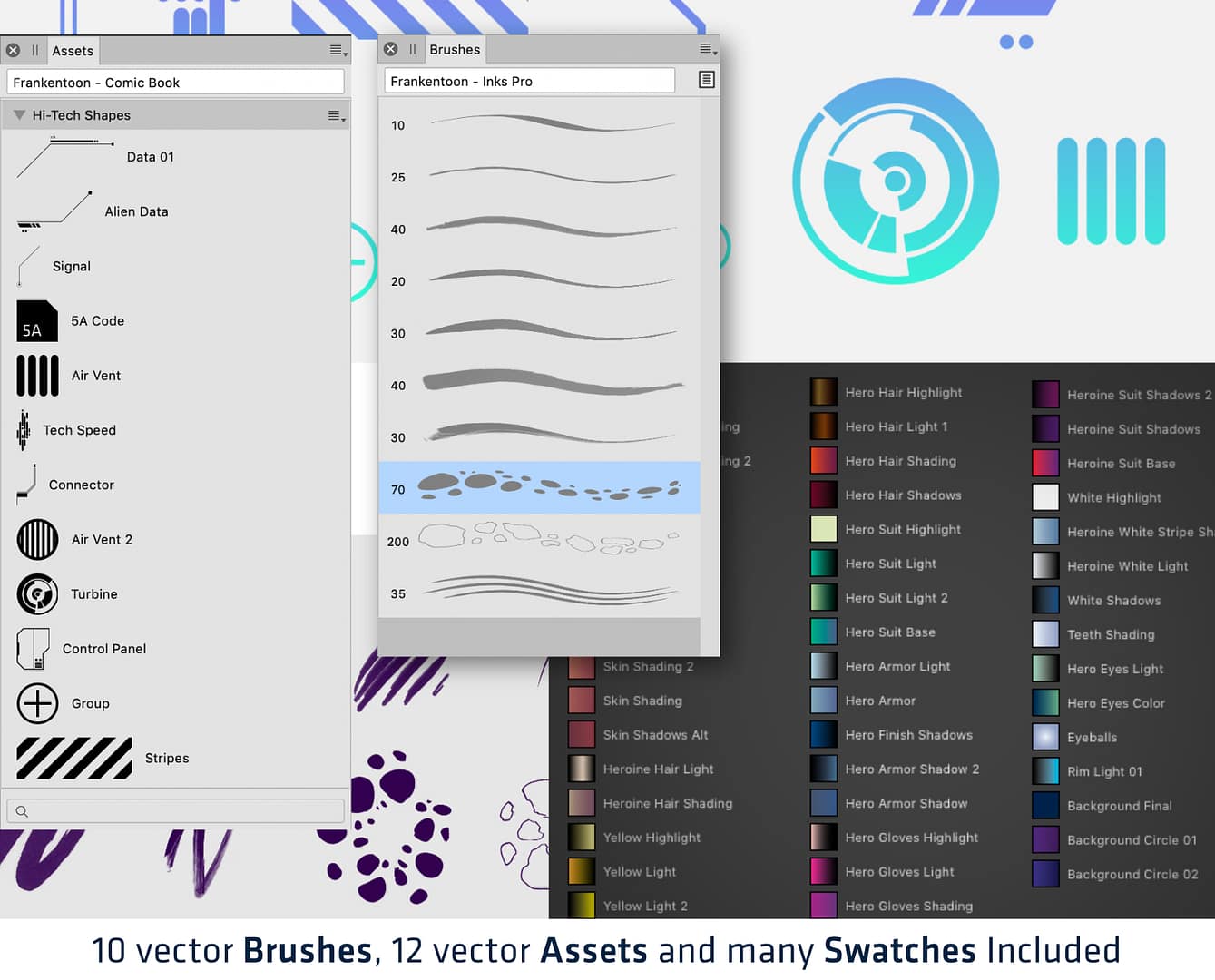Select the 5A Code asset icon
The height and width of the screenshot is (980, 1215).
click(36, 320)
